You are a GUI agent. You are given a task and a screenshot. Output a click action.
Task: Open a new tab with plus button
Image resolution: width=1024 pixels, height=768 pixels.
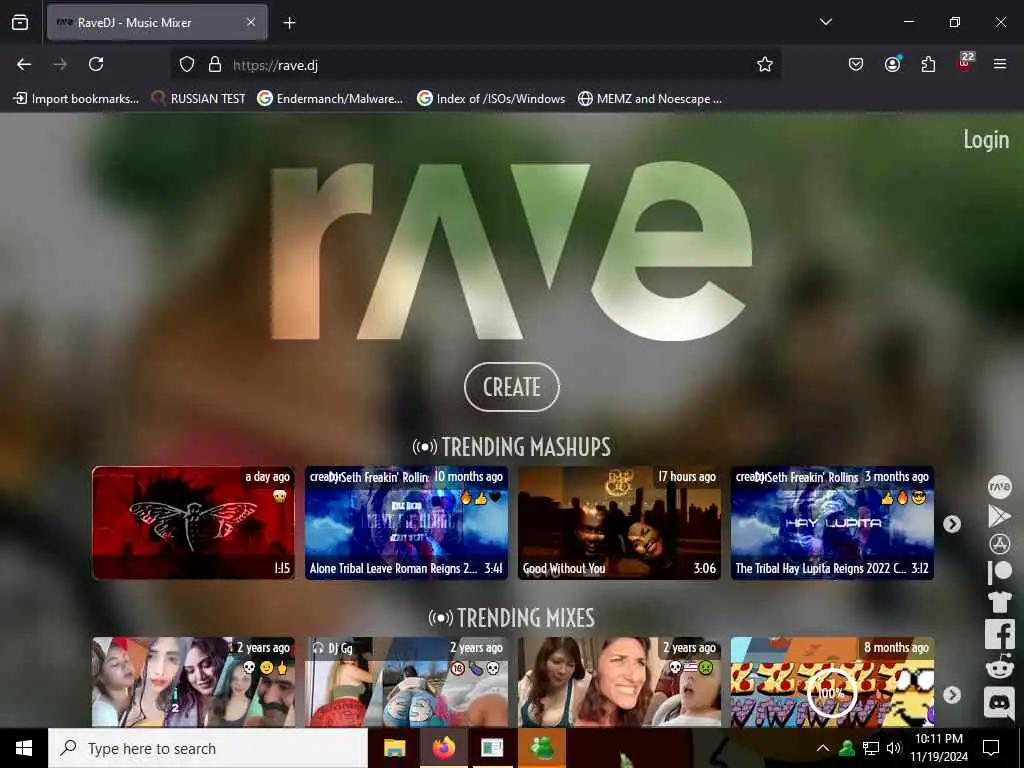pos(289,23)
